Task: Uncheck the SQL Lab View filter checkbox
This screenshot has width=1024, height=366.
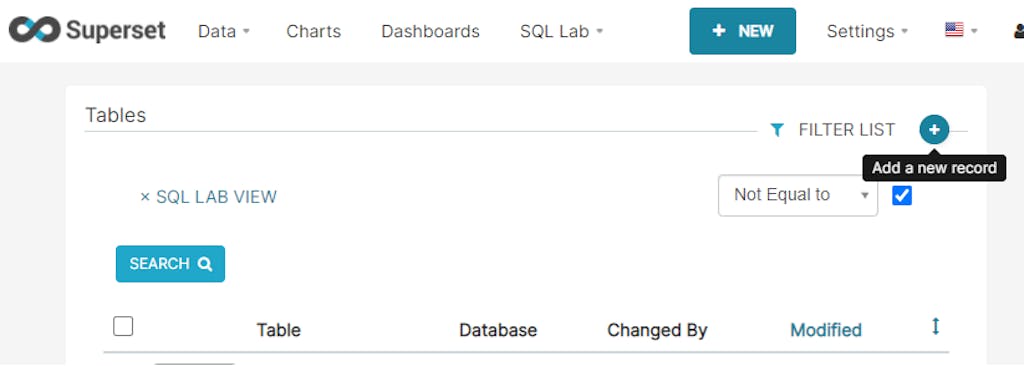Action: coord(902,195)
